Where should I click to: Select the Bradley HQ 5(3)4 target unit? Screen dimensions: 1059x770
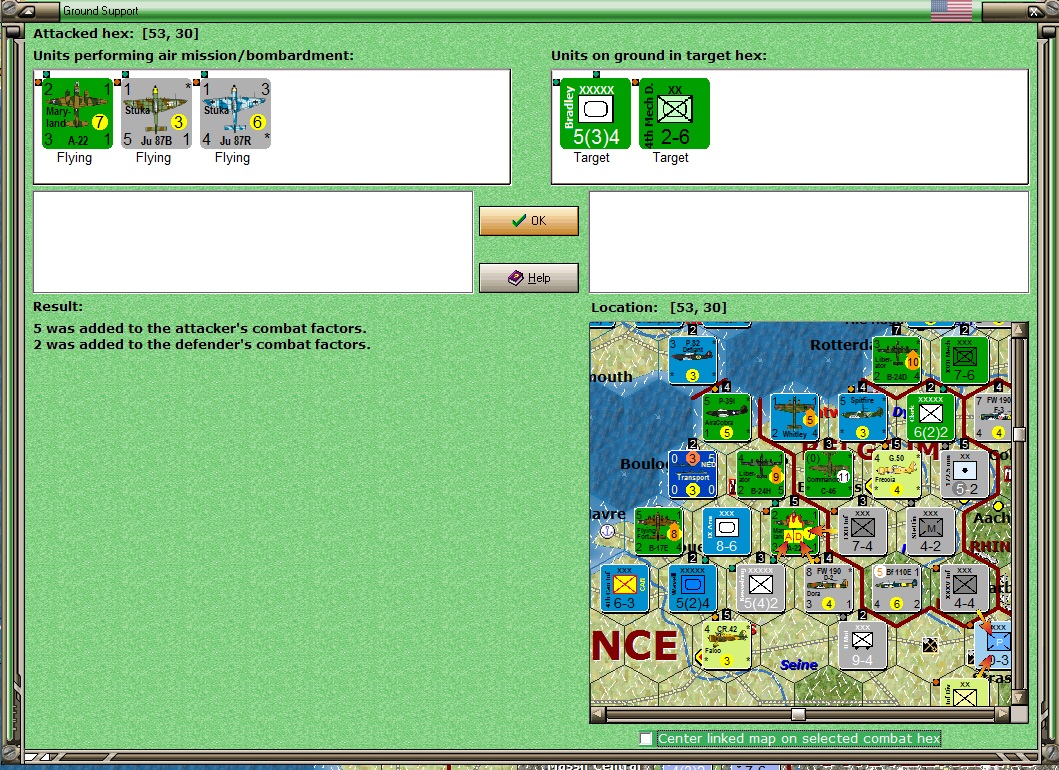pos(595,113)
